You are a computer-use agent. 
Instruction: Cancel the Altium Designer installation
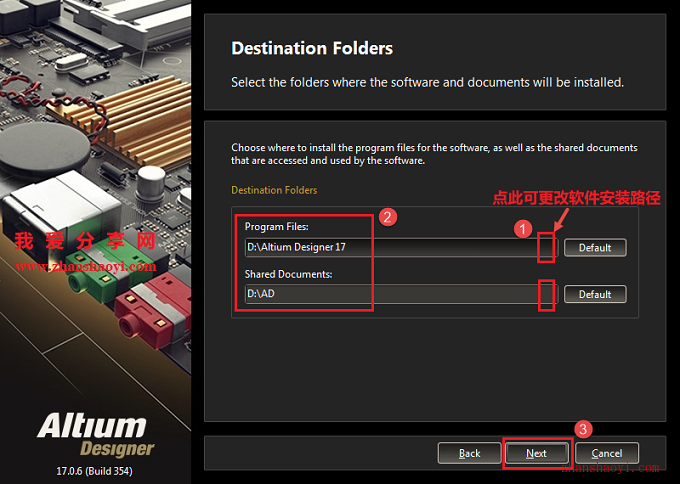607,453
